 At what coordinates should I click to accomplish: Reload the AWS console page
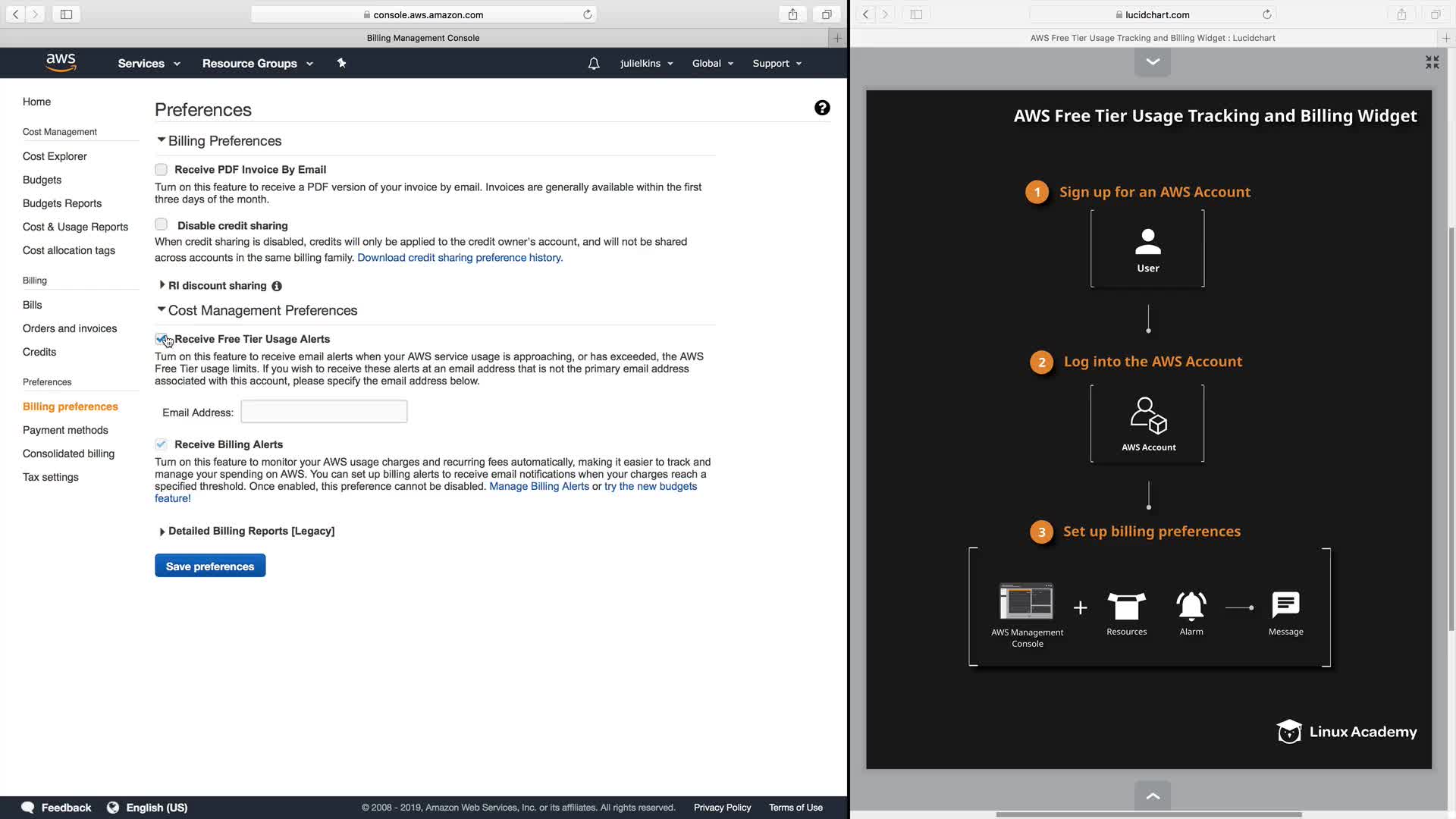point(587,14)
